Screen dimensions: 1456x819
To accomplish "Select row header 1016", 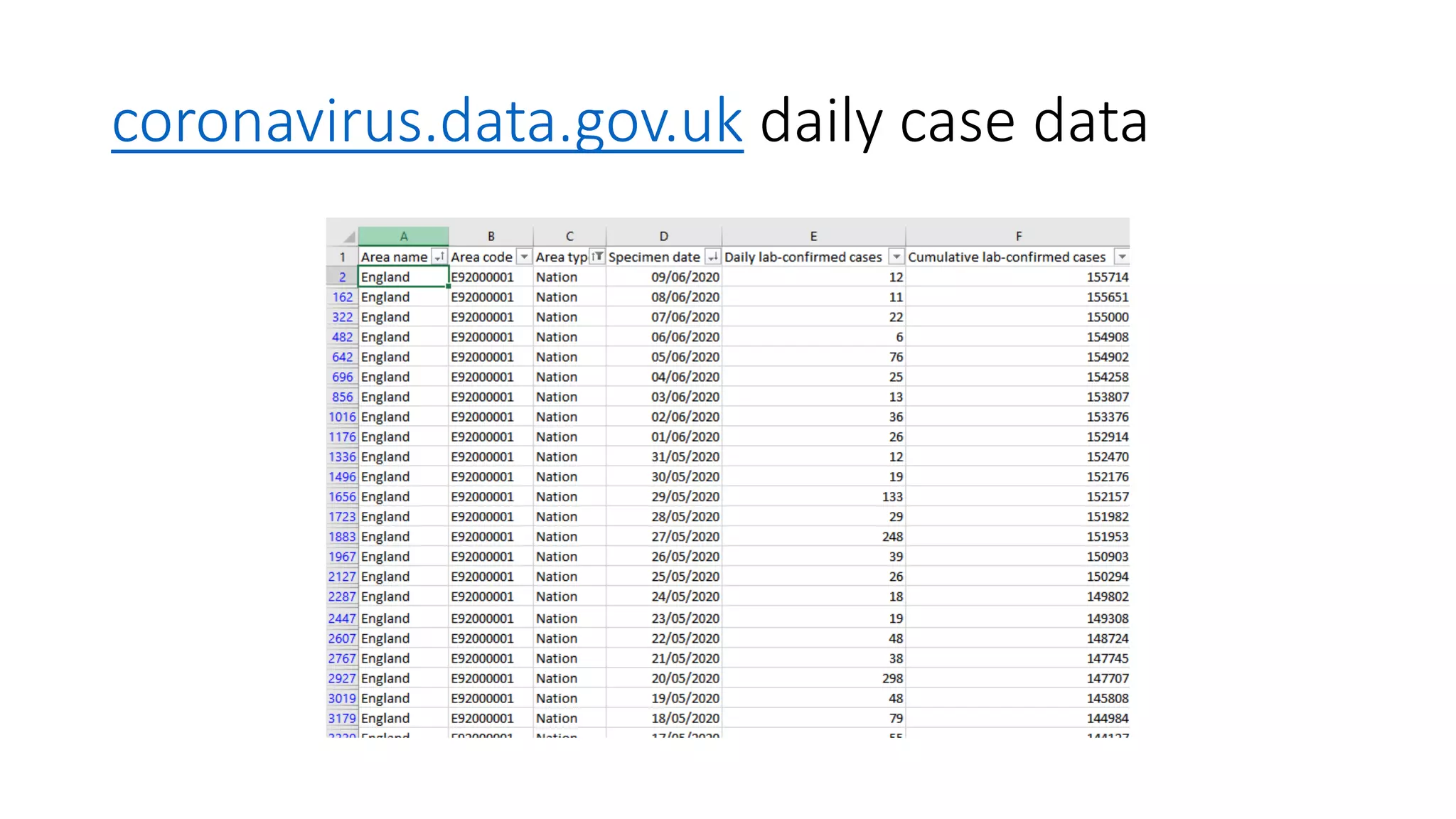I will tap(342, 417).
